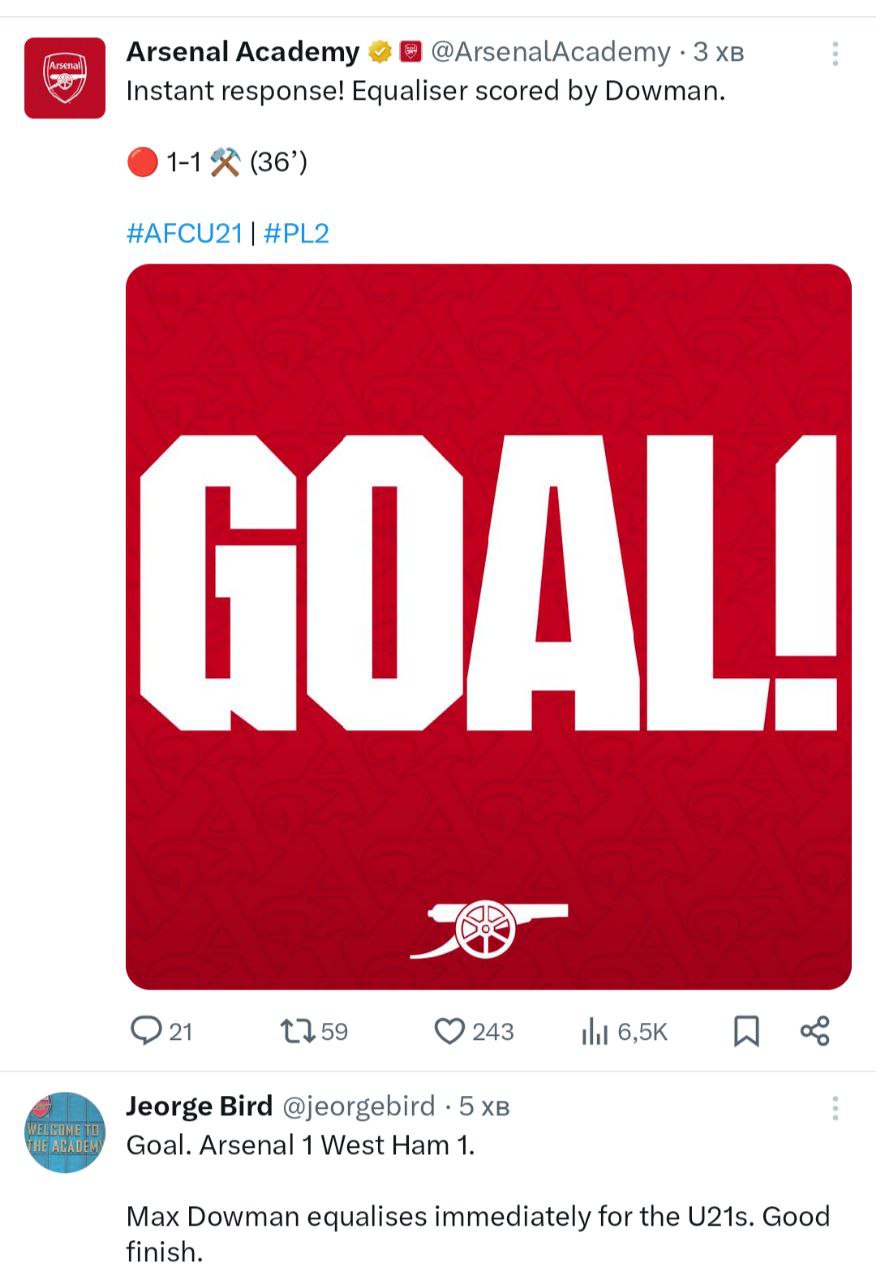
Task: Open the #PL2 hashtag
Action: tap(296, 234)
